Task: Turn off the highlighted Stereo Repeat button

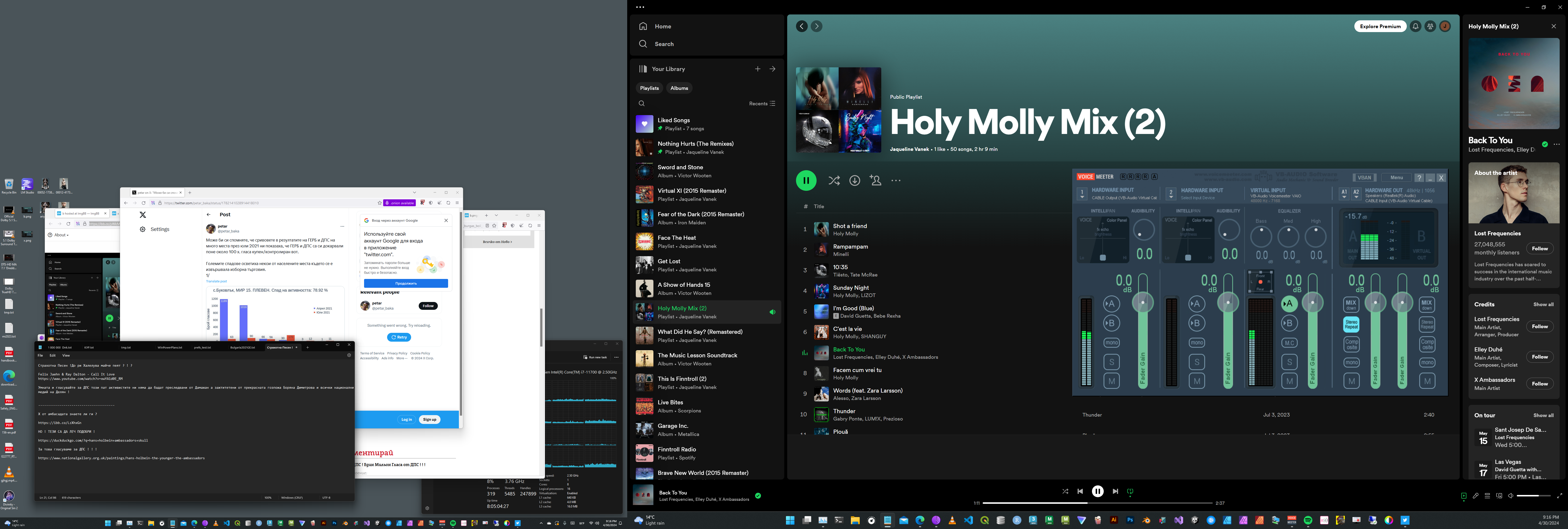Action: [1351, 325]
